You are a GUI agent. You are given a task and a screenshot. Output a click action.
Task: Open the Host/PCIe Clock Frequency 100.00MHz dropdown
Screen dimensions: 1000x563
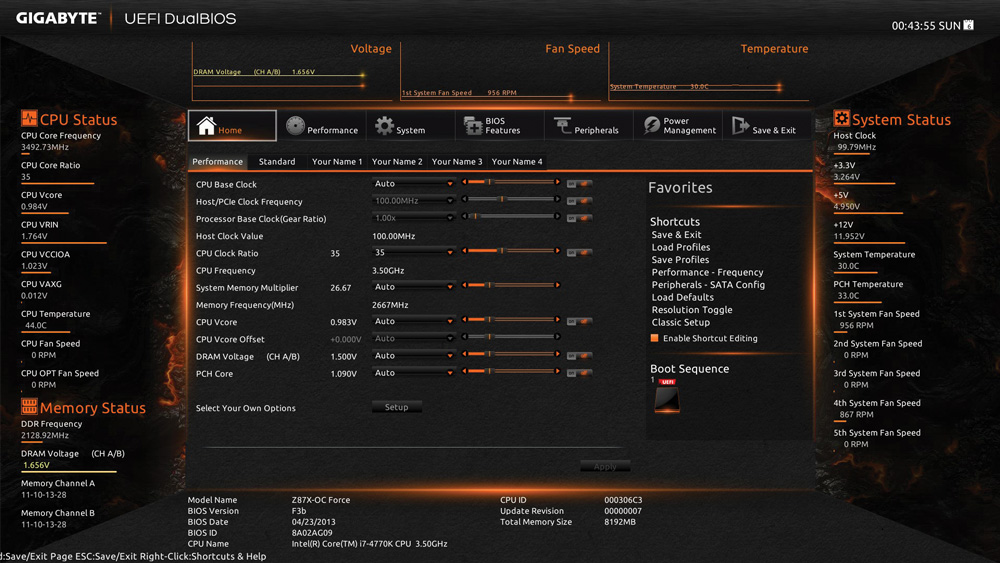pyautogui.click(x=413, y=201)
